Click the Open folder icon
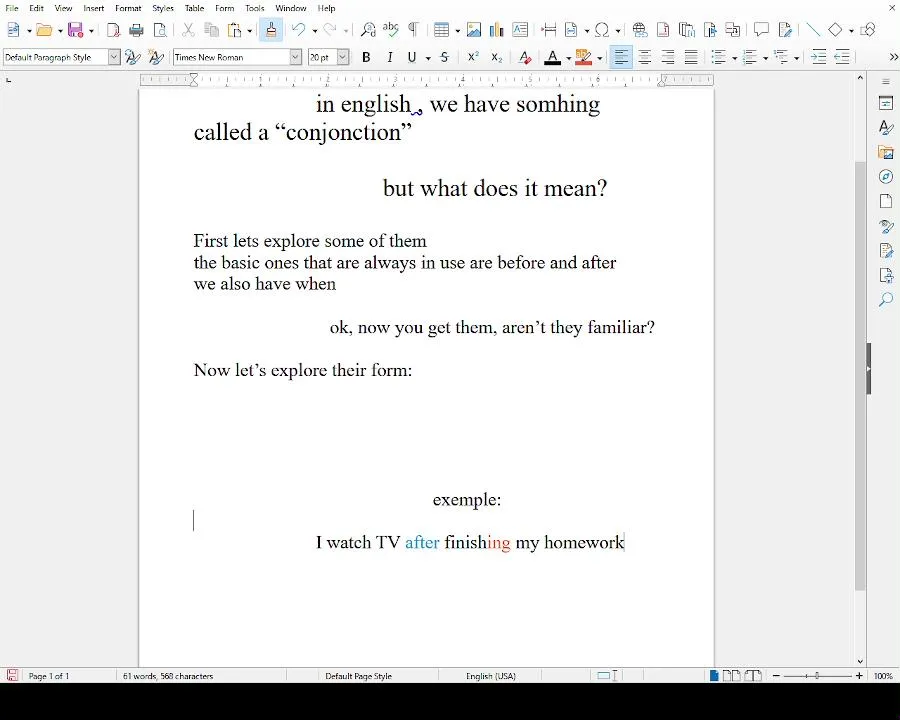 click(x=44, y=30)
